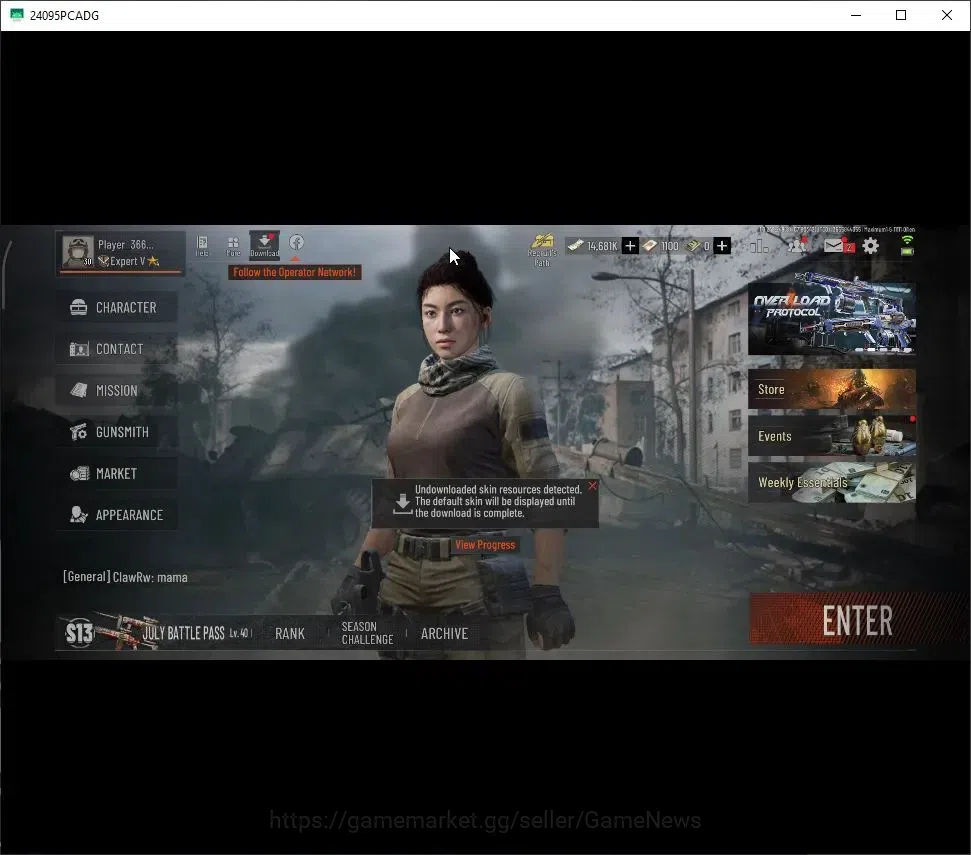Open the leaderboard bars icon

click(x=759, y=246)
